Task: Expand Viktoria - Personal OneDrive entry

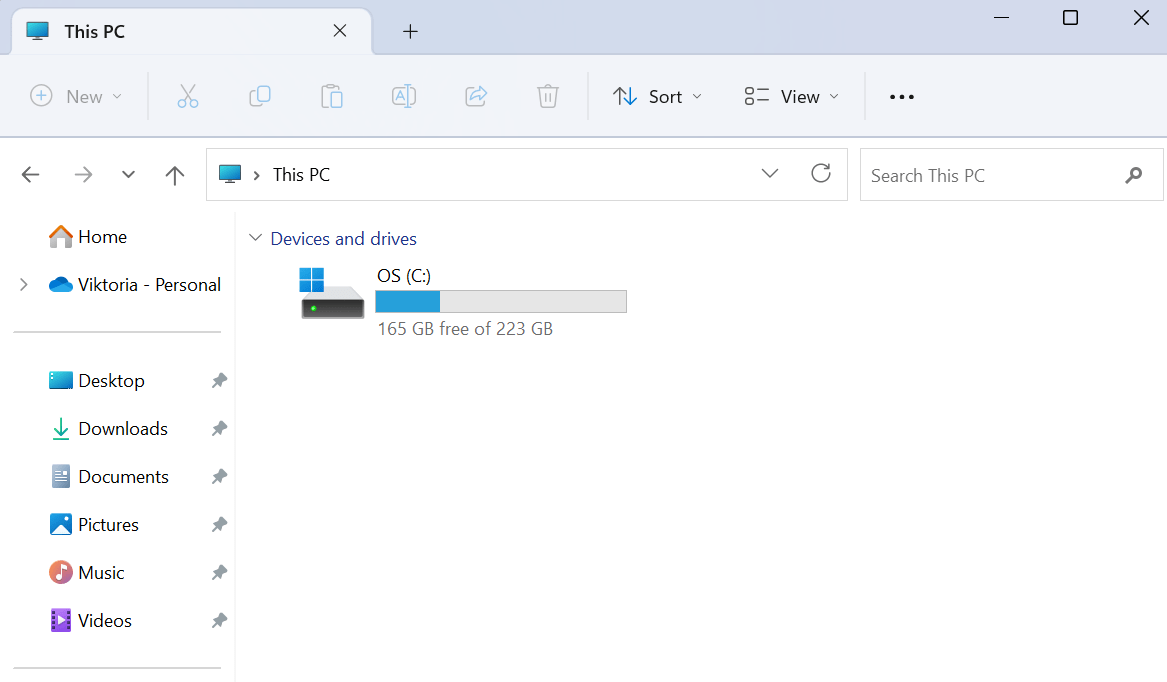Action: click(23, 284)
